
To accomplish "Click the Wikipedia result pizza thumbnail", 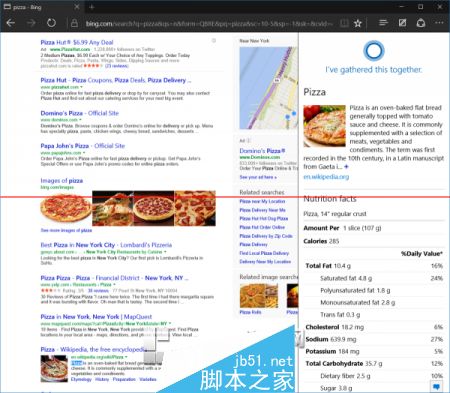I will [54, 369].
